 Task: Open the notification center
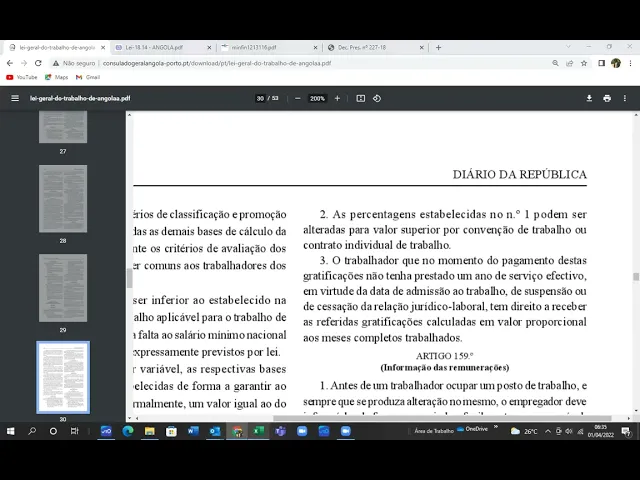[626, 431]
